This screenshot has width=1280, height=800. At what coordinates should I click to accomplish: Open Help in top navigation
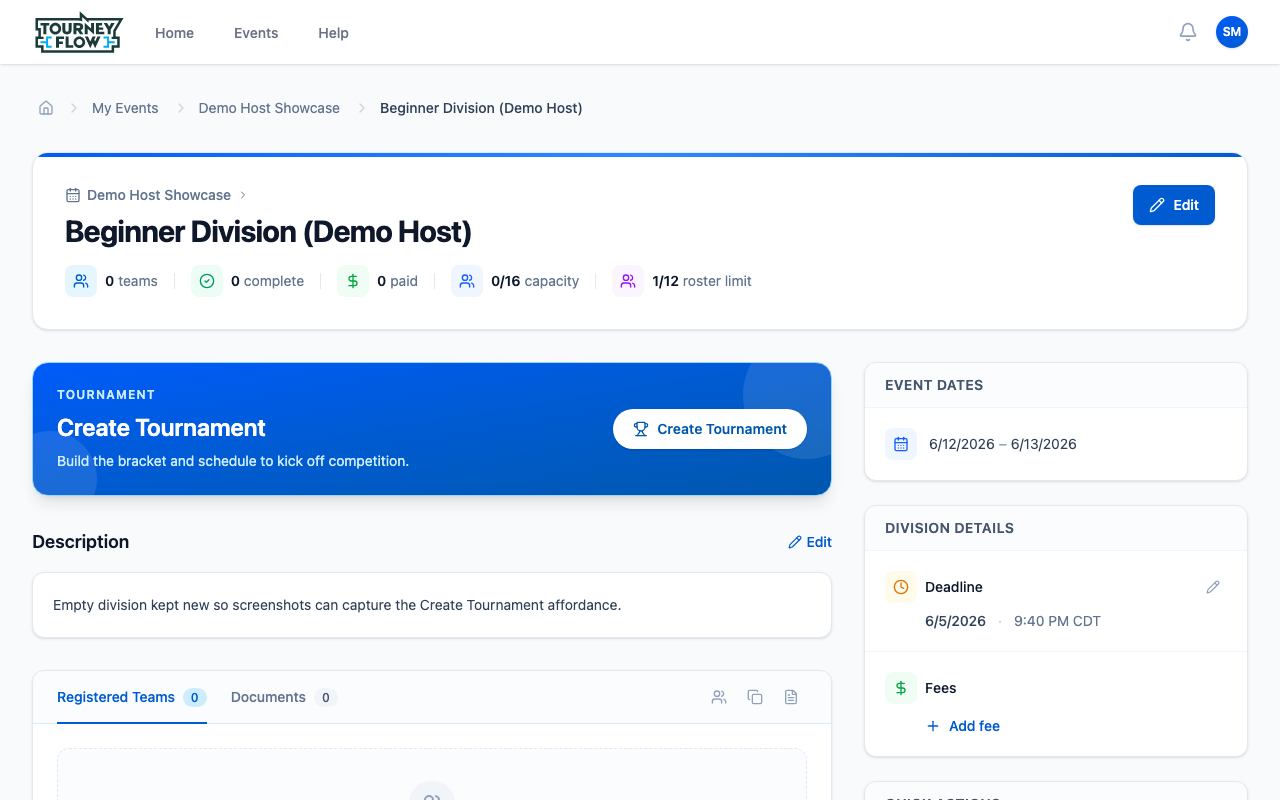[x=333, y=33]
